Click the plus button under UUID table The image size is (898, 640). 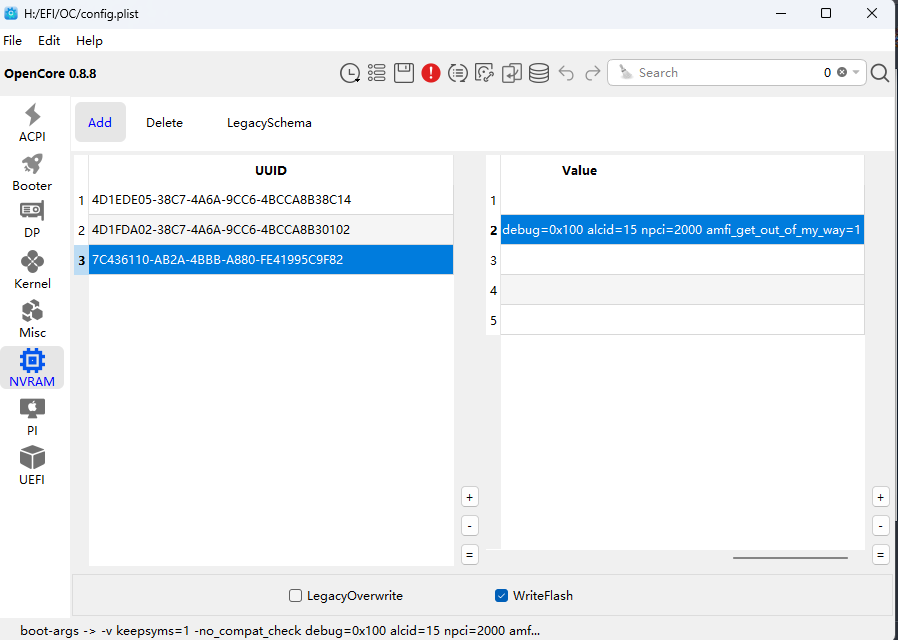coord(470,497)
